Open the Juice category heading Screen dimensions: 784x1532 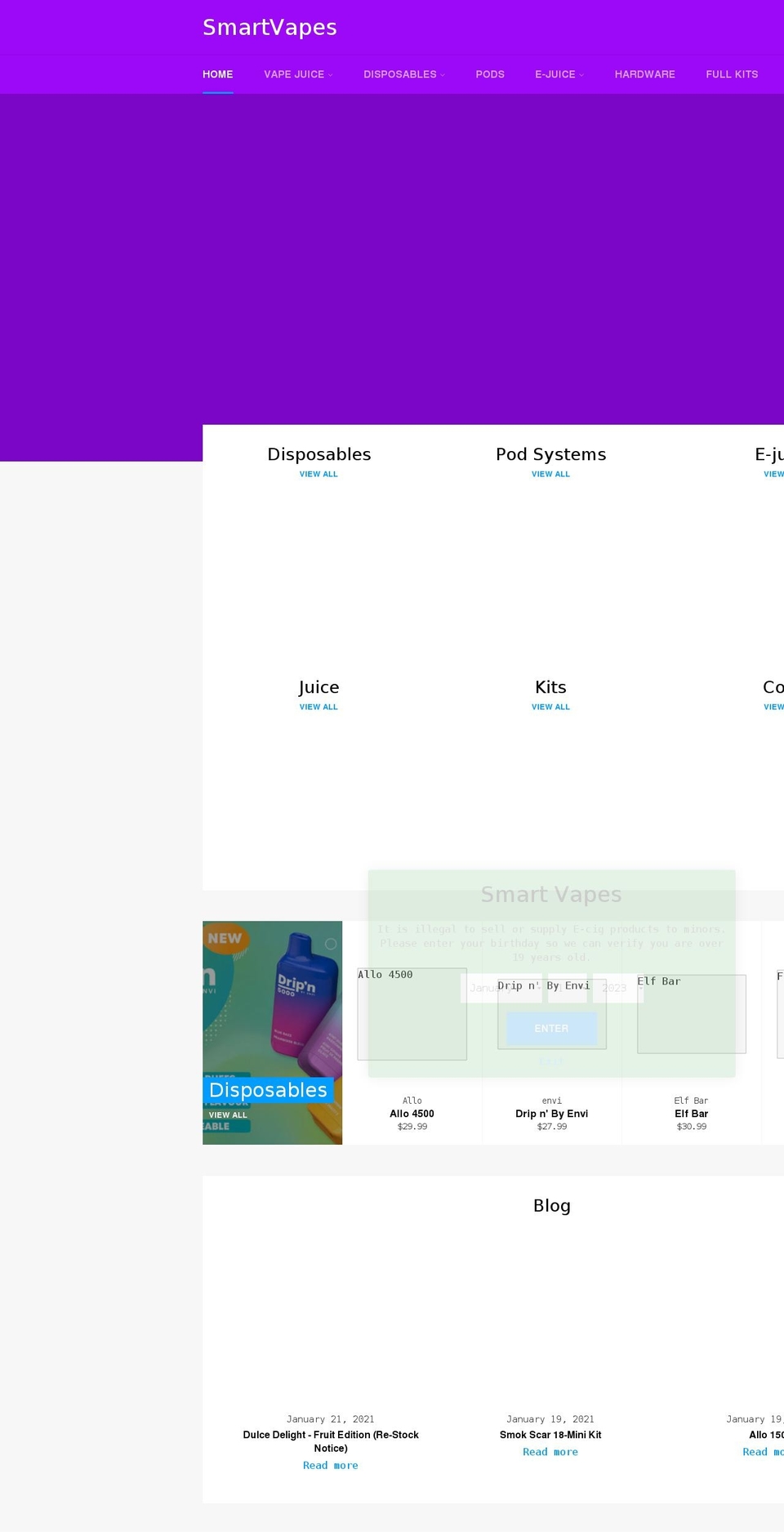pos(318,687)
